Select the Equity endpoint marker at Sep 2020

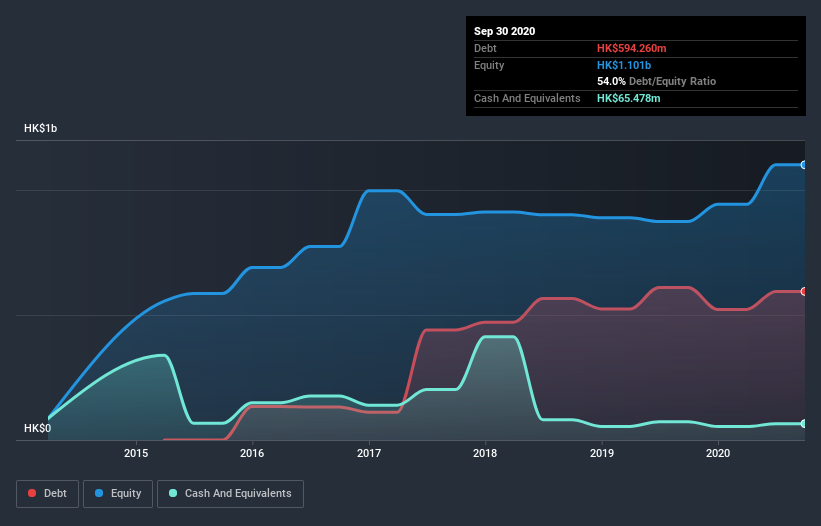point(804,165)
